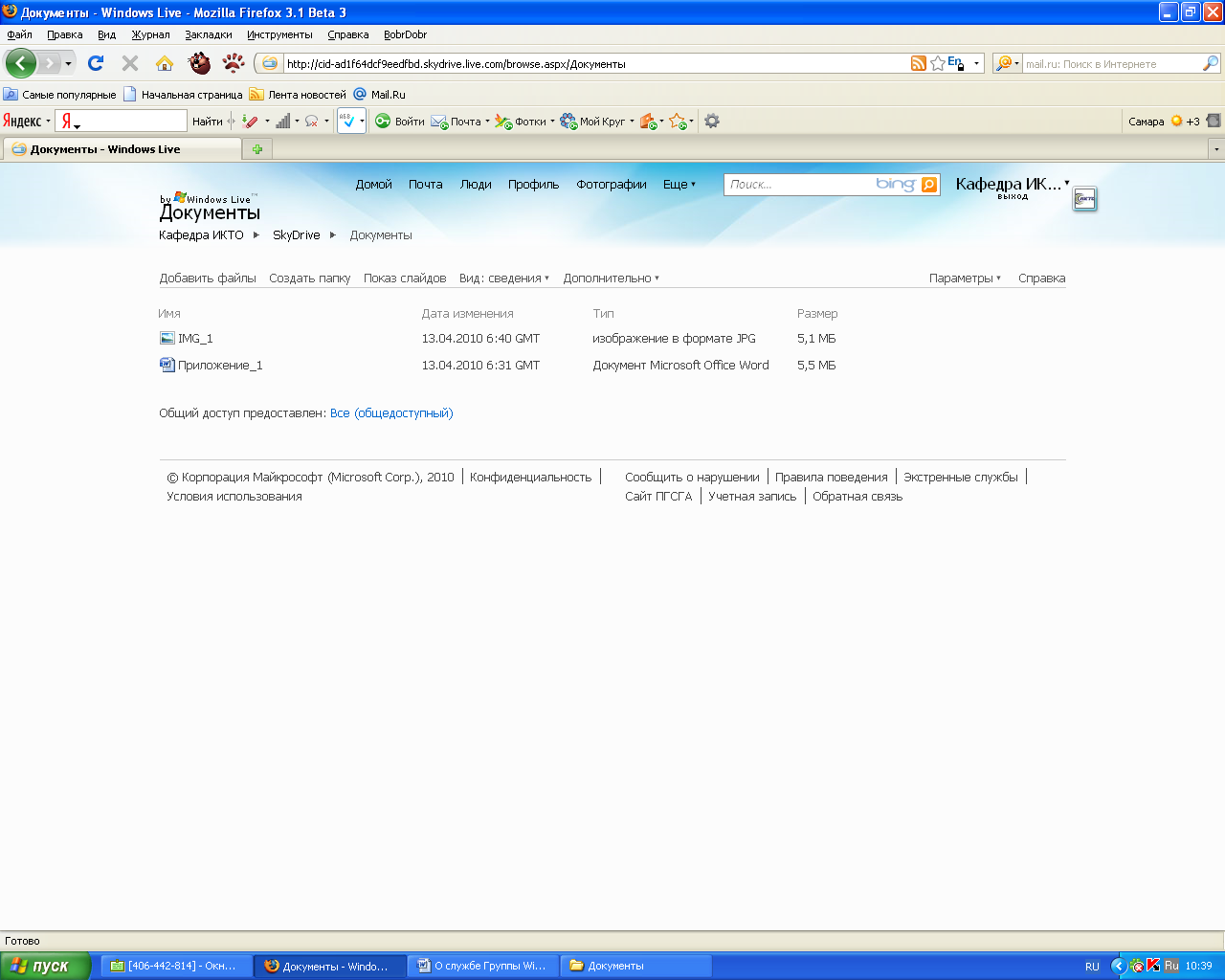1225x980 pixels.
Task: Click the site identity icon in address bar
Action: point(270,63)
